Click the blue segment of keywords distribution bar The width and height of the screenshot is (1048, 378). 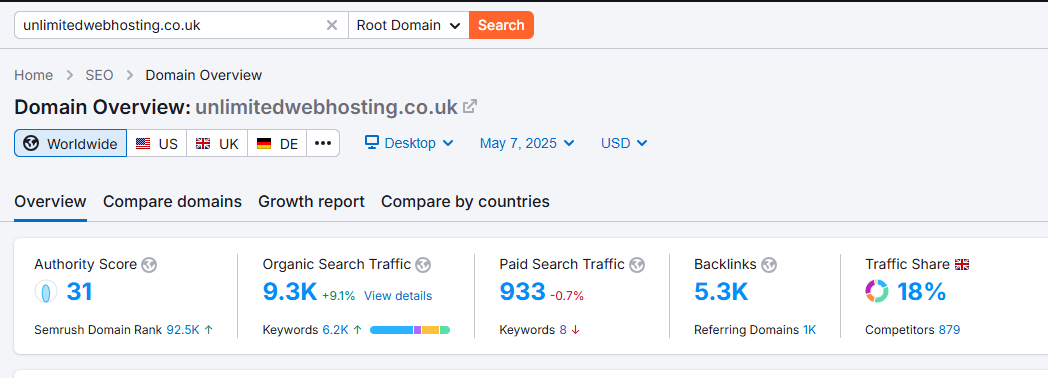pos(392,330)
